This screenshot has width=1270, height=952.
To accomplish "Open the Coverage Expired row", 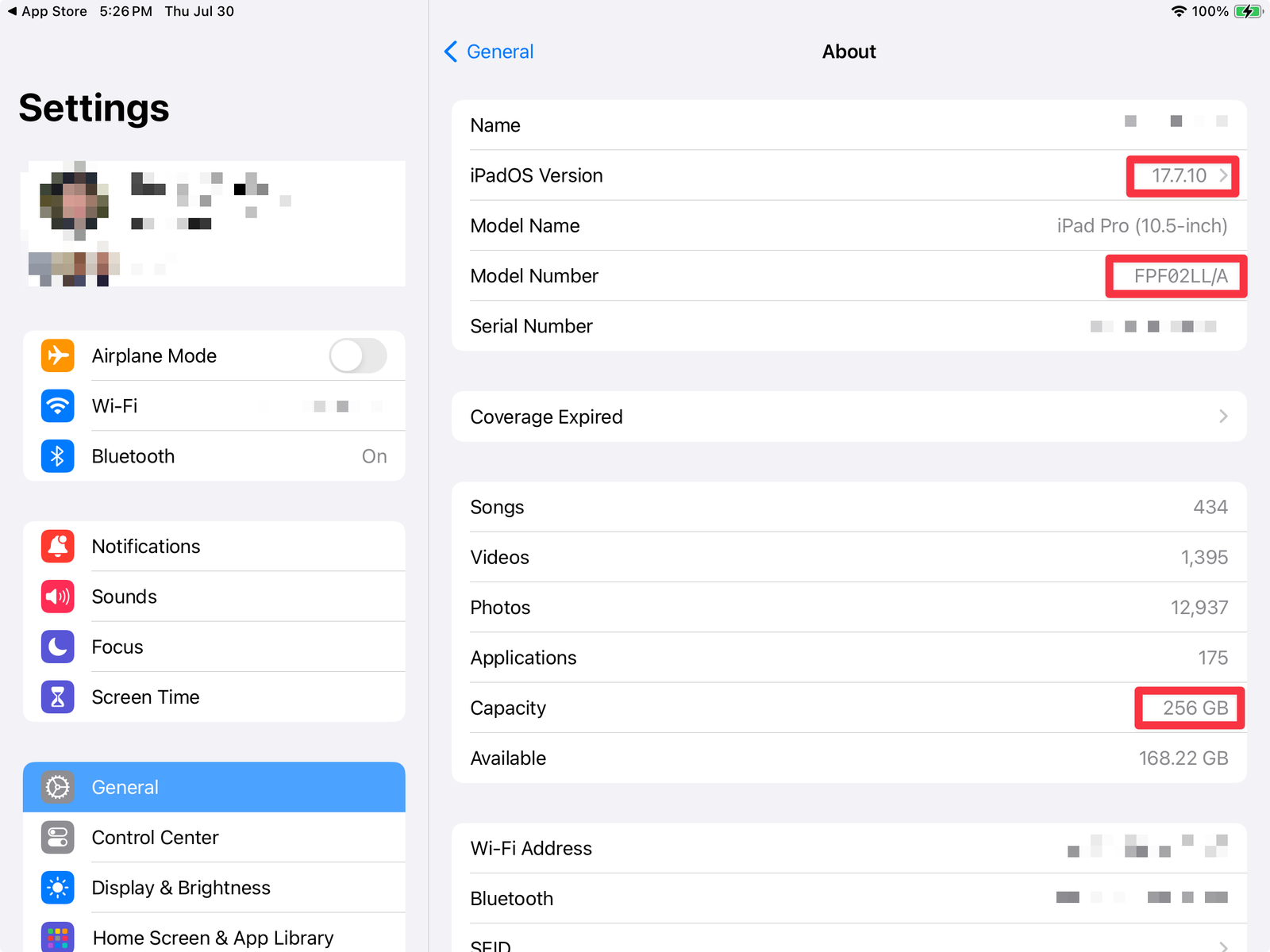I will click(849, 416).
